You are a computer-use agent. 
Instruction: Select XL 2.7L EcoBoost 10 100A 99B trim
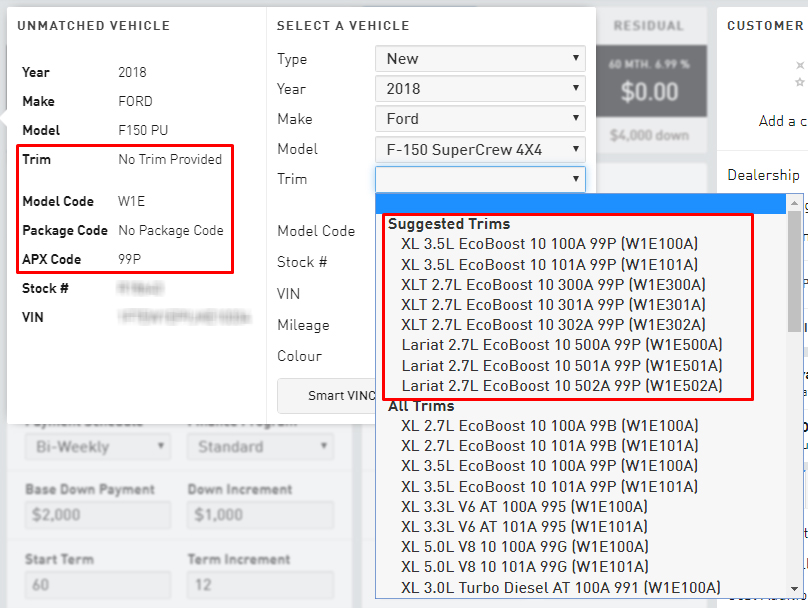coord(549,426)
